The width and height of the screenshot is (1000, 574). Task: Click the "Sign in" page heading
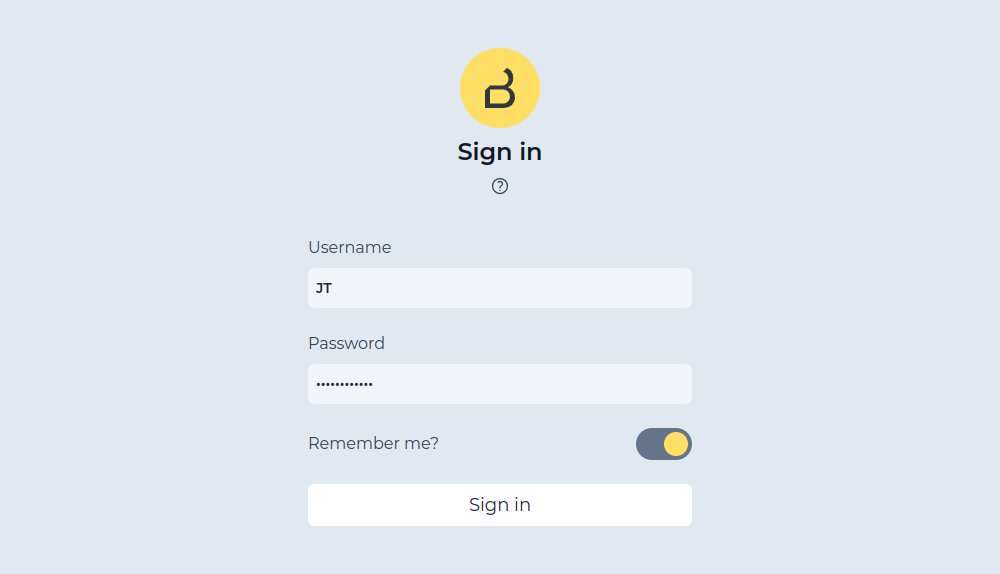[500, 152]
